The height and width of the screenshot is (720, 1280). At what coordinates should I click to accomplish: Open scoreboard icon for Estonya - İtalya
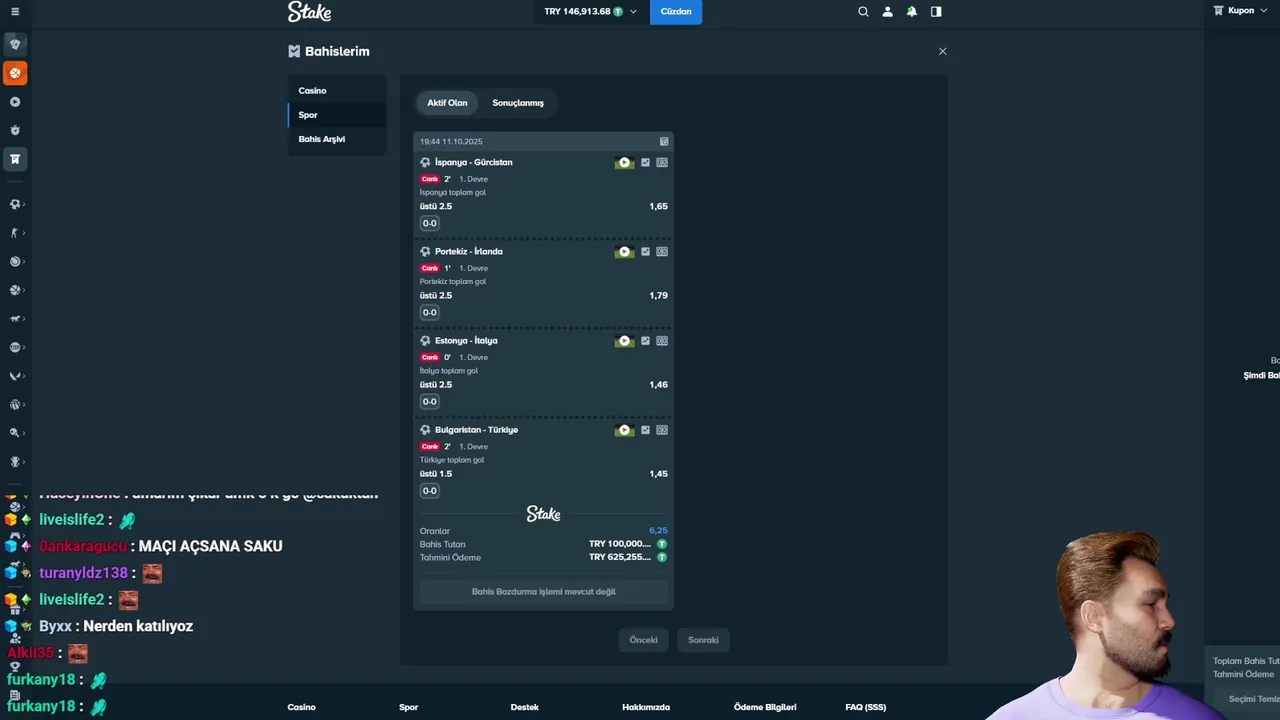[662, 341]
